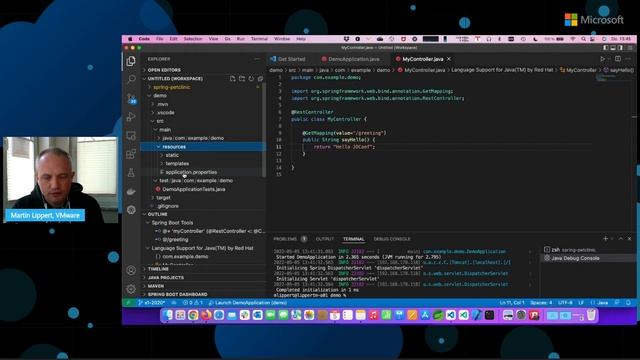Click the git branch in status bar

[x=151, y=302]
